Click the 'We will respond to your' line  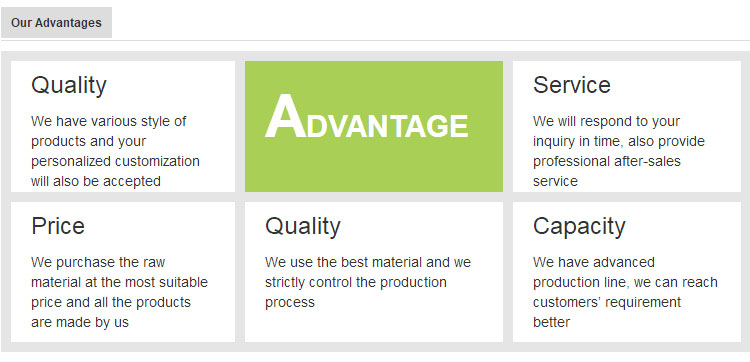pyautogui.click(x=606, y=121)
